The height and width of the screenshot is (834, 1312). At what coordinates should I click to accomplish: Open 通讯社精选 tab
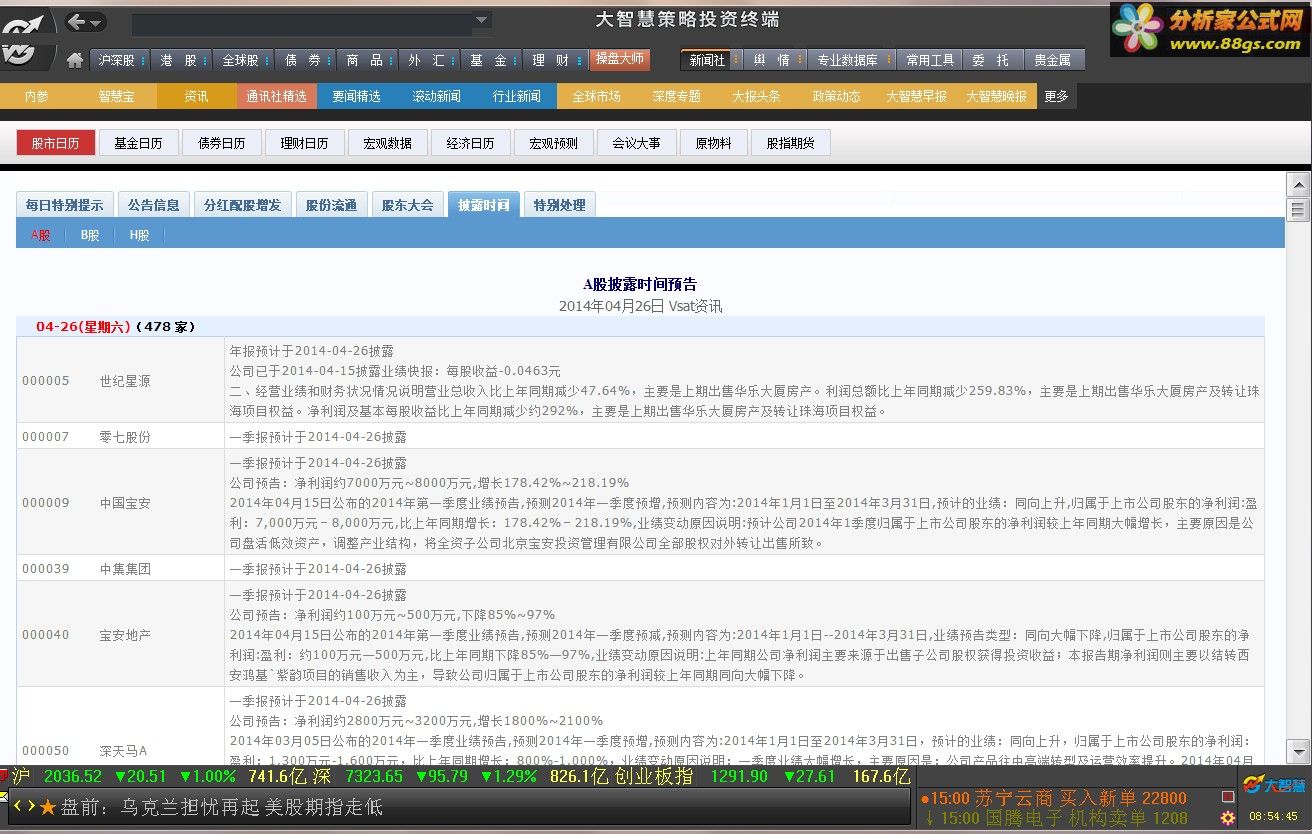pyautogui.click(x=277, y=96)
